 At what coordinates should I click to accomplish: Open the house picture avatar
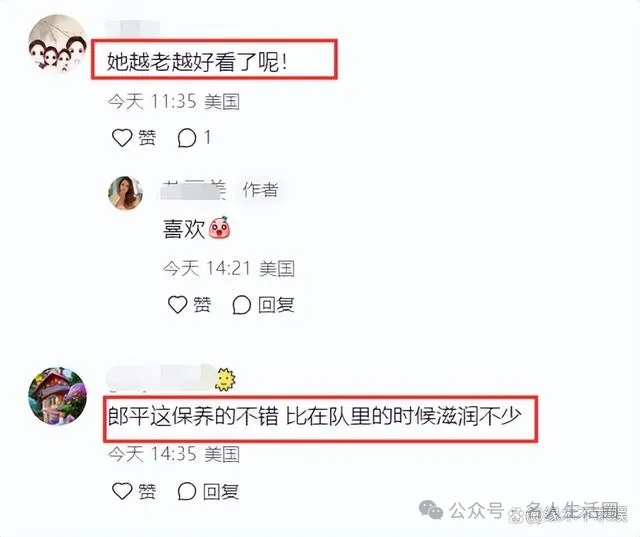[57, 396]
